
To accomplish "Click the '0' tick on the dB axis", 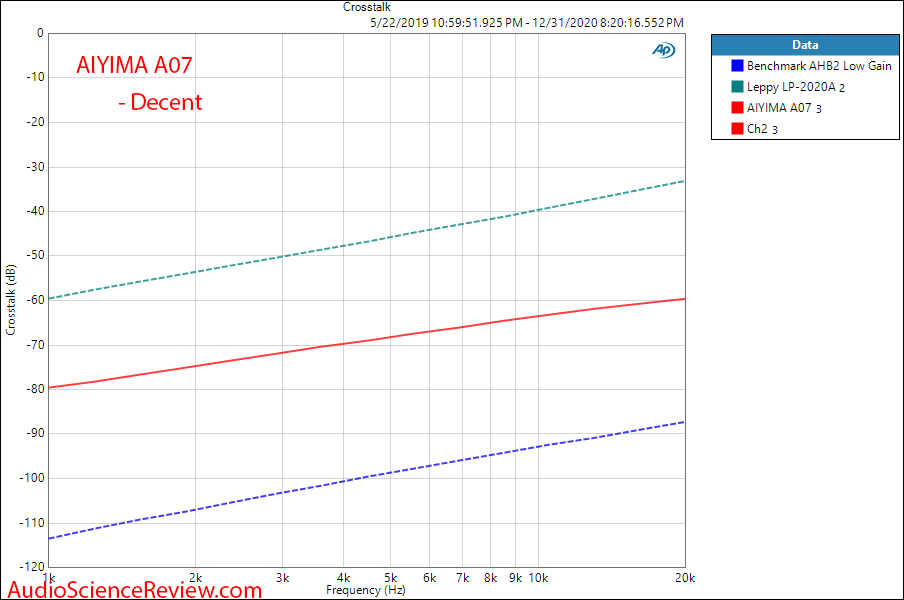I will point(40,33).
